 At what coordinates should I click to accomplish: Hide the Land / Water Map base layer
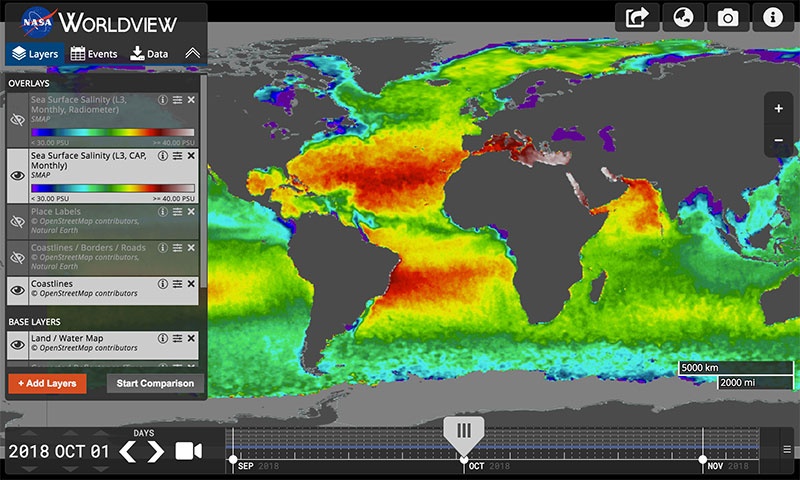[x=17, y=344]
